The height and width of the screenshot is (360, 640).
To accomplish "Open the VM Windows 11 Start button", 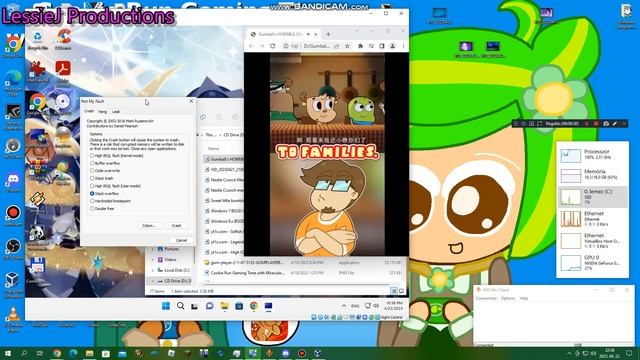I will pyautogui.click(x=166, y=306).
